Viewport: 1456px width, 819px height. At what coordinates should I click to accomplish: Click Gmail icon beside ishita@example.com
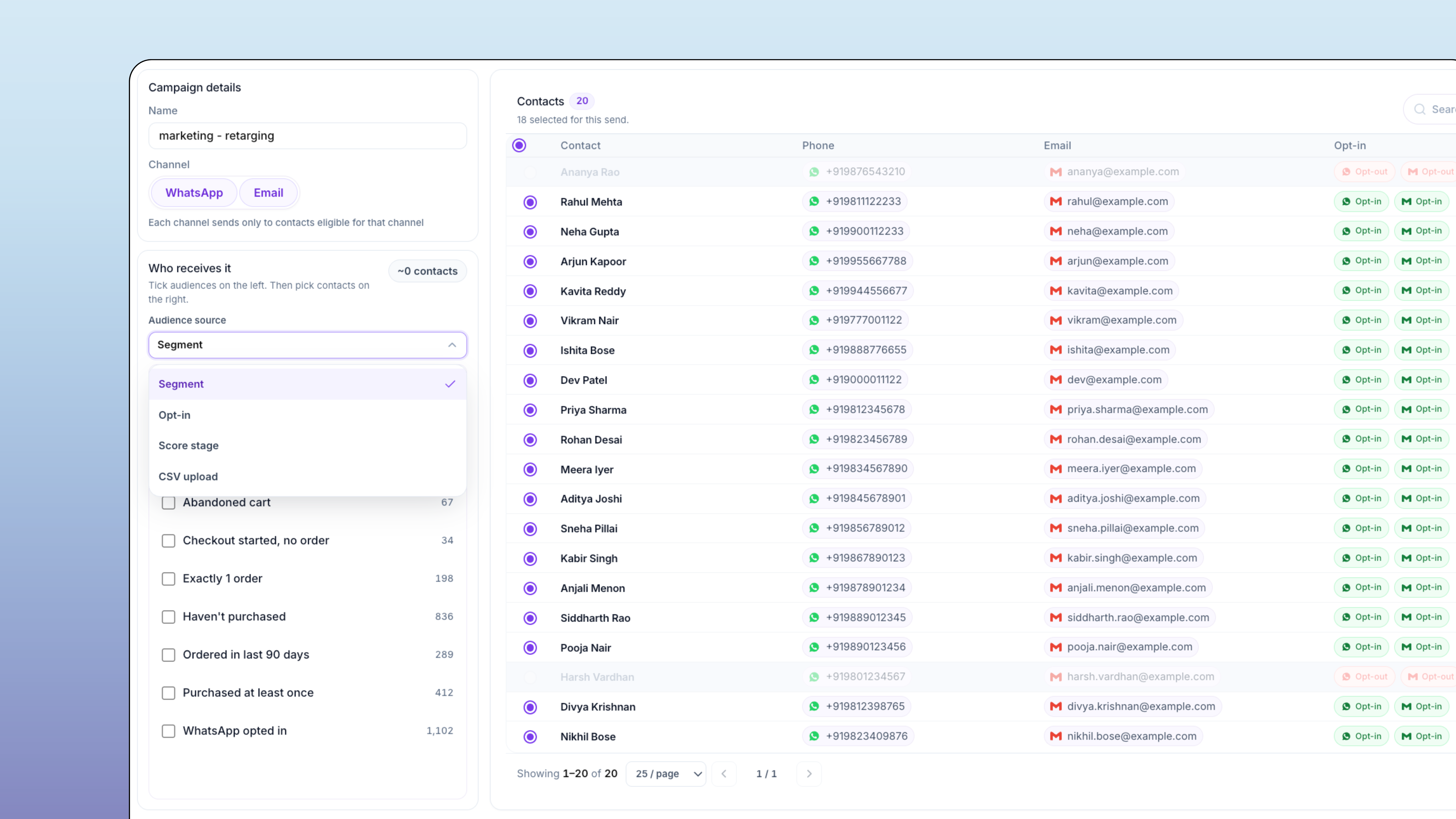pyautogui.click(x=1055, y=350)
